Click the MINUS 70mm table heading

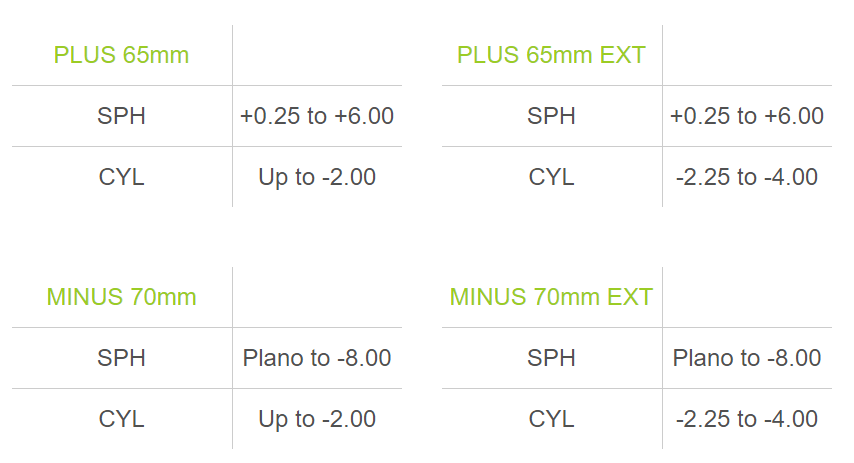121,297
